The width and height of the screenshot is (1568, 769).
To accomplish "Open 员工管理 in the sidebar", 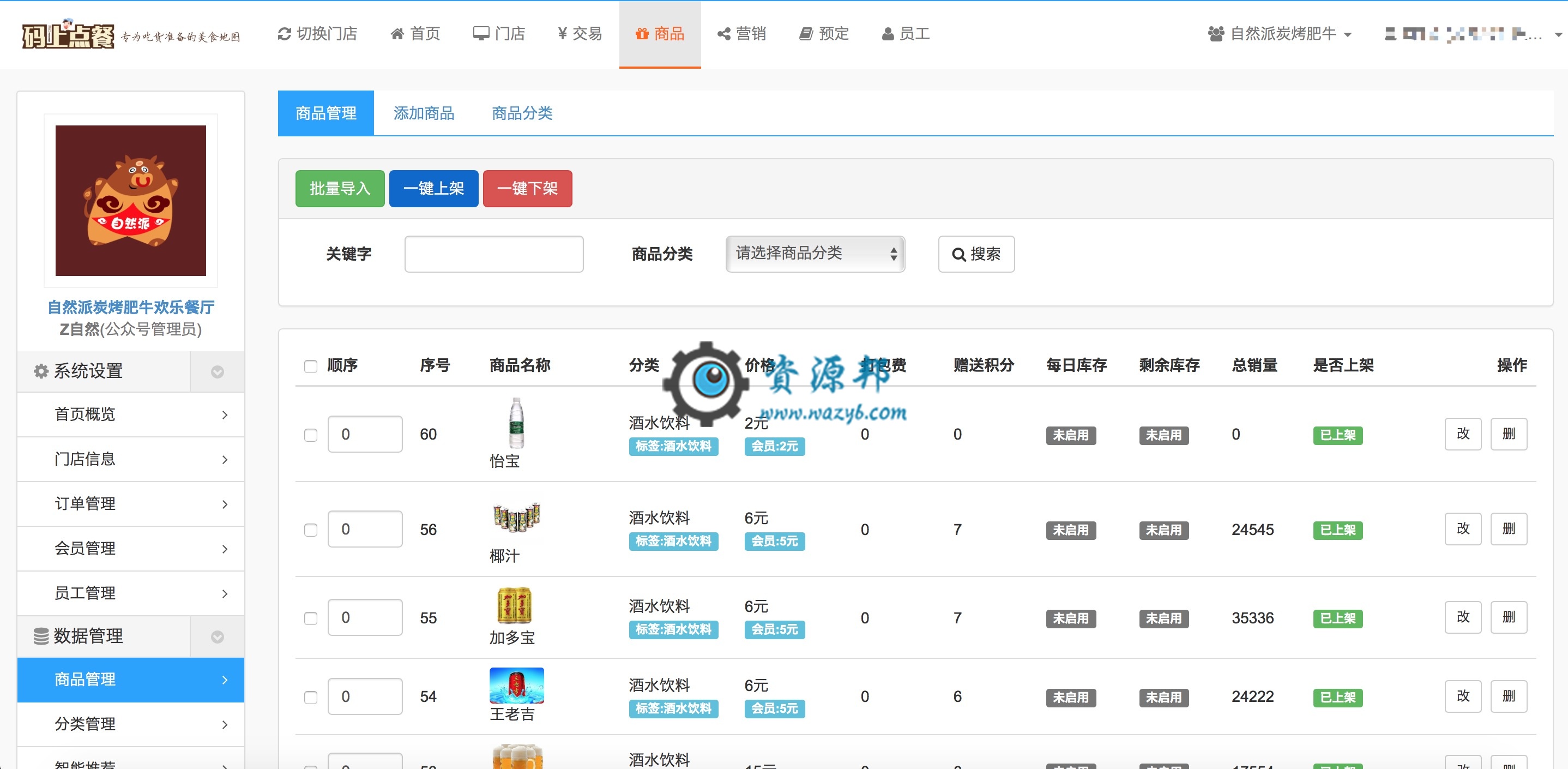I will (x=131, y=593).
